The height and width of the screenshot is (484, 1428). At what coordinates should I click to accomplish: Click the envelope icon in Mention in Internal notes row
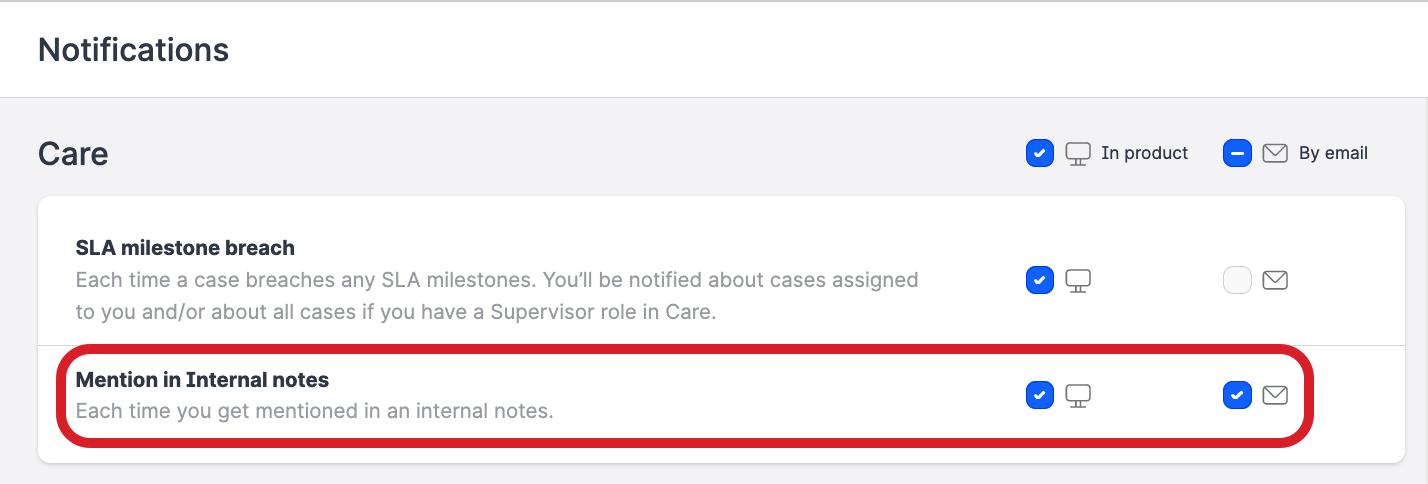pos(1274,396)
